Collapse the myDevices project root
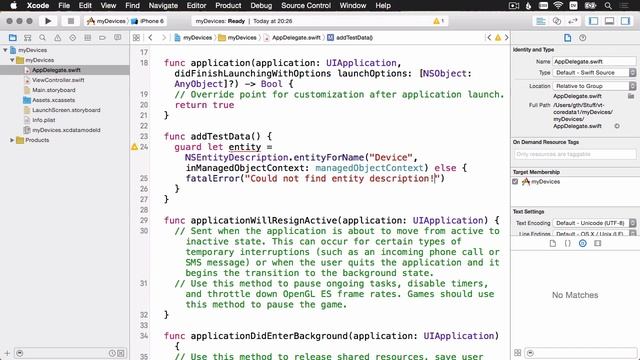This screenshot has width=640, height=360. 5,50
